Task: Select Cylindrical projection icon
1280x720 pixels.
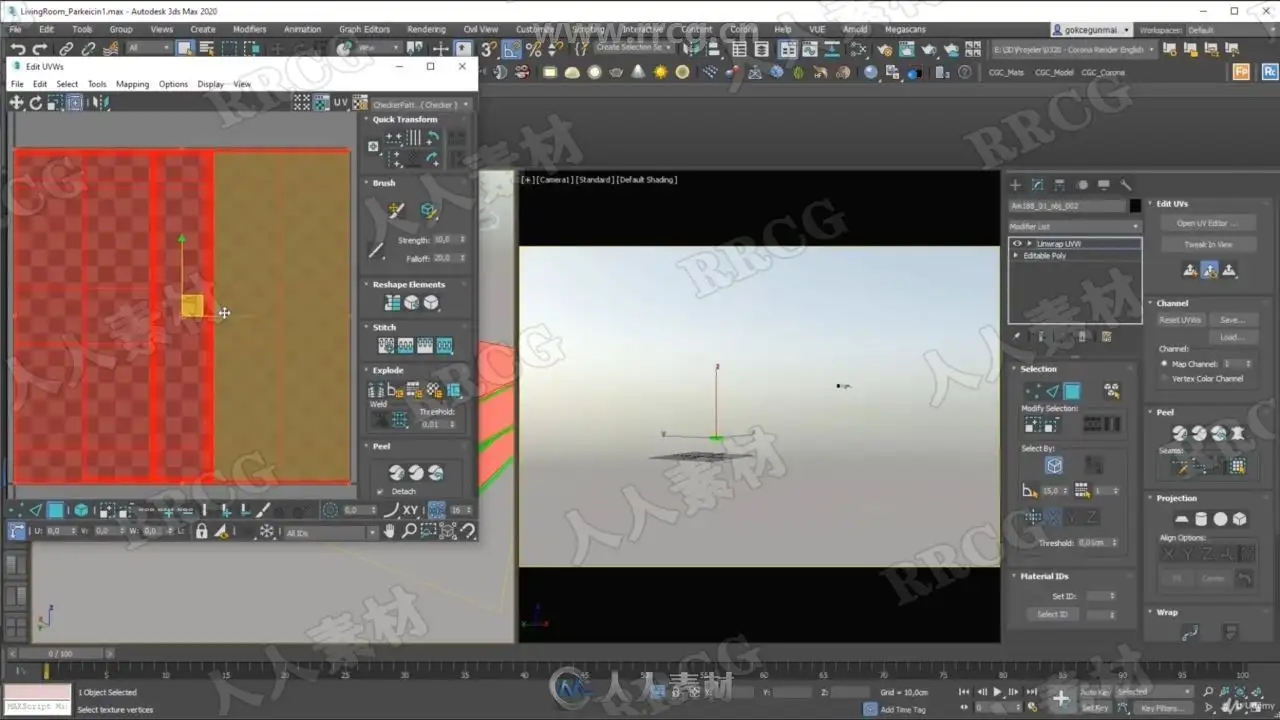Action: [x=1200, y=519]
